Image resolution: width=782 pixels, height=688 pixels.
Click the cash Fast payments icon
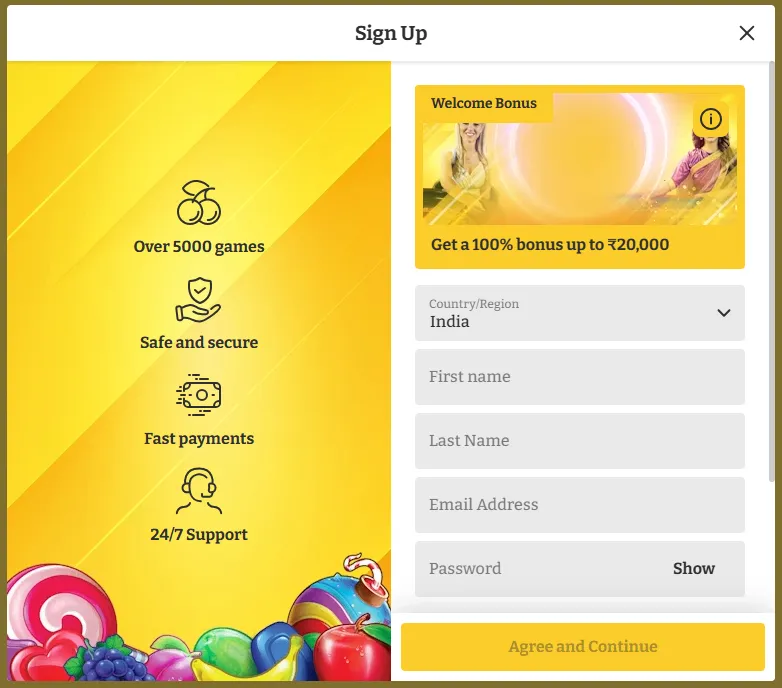(x=198, y=395)
